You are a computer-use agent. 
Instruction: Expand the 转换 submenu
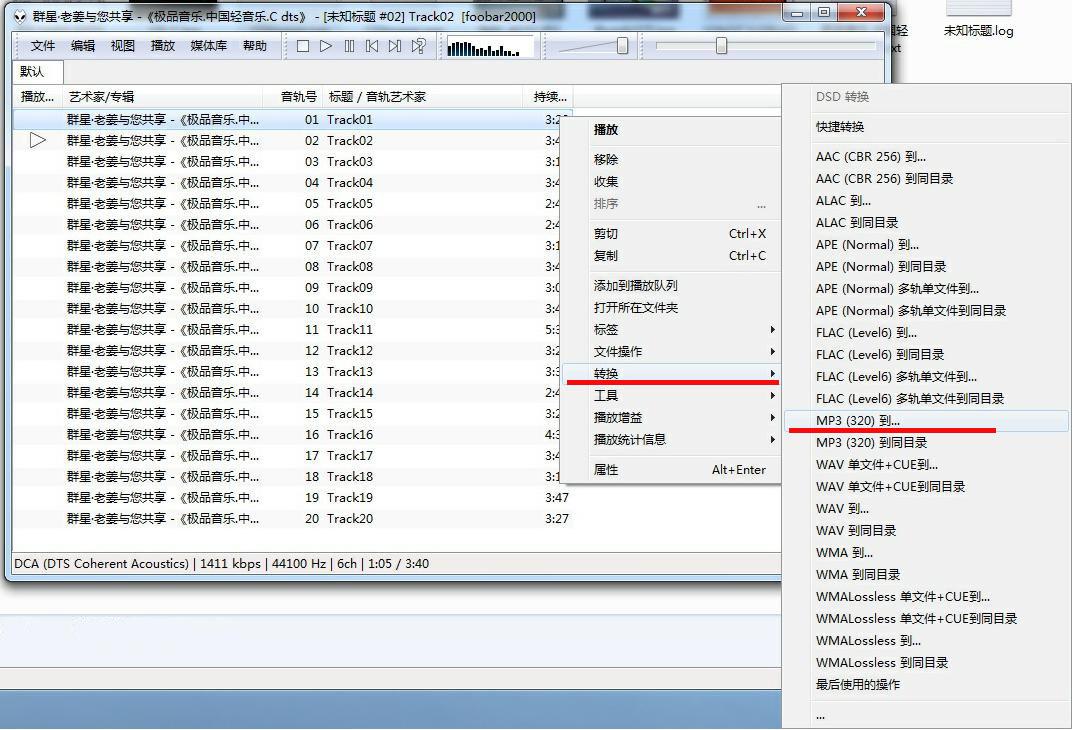tap(673, 373)
